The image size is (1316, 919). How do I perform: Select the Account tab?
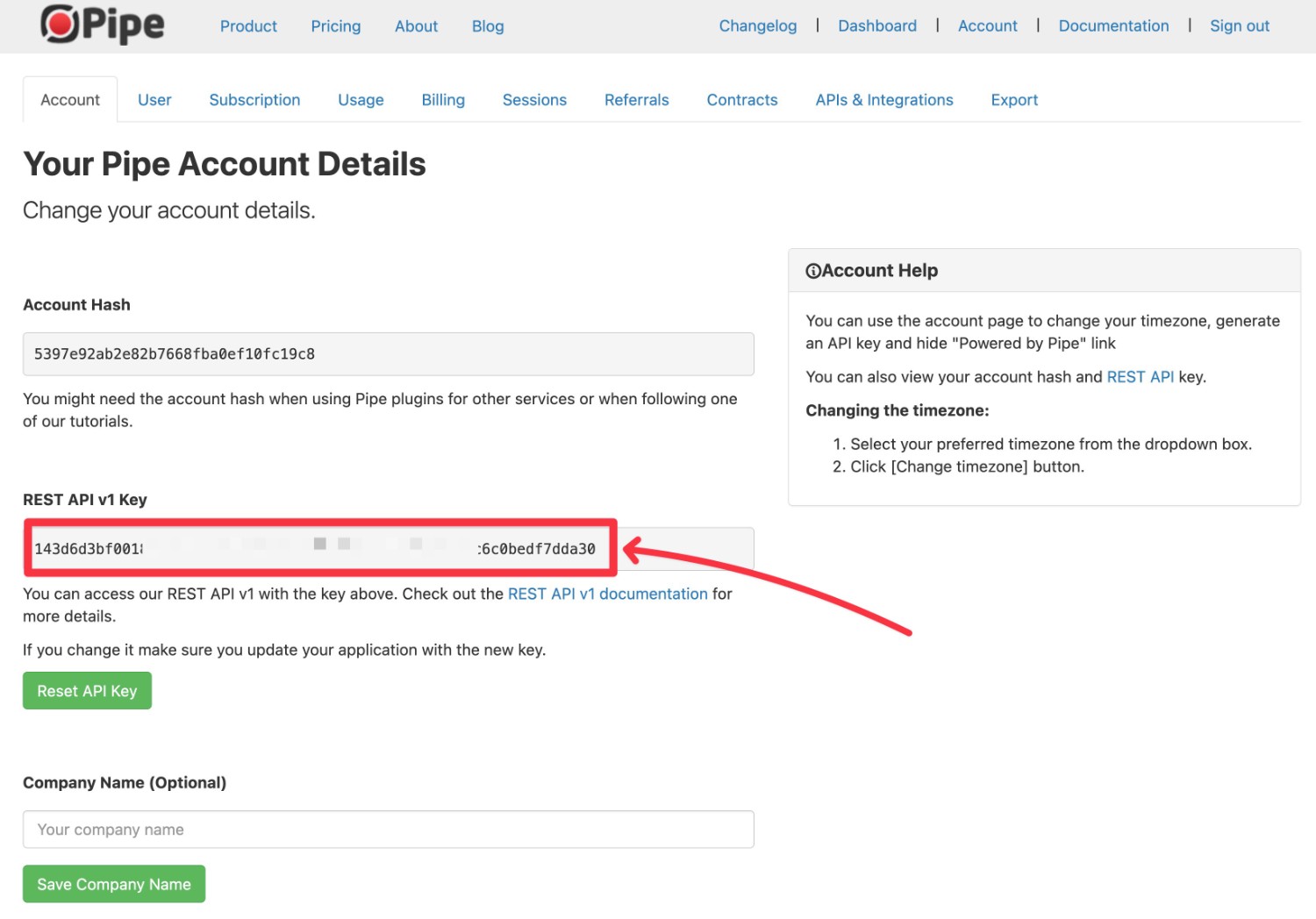click(x=70, y=100)
